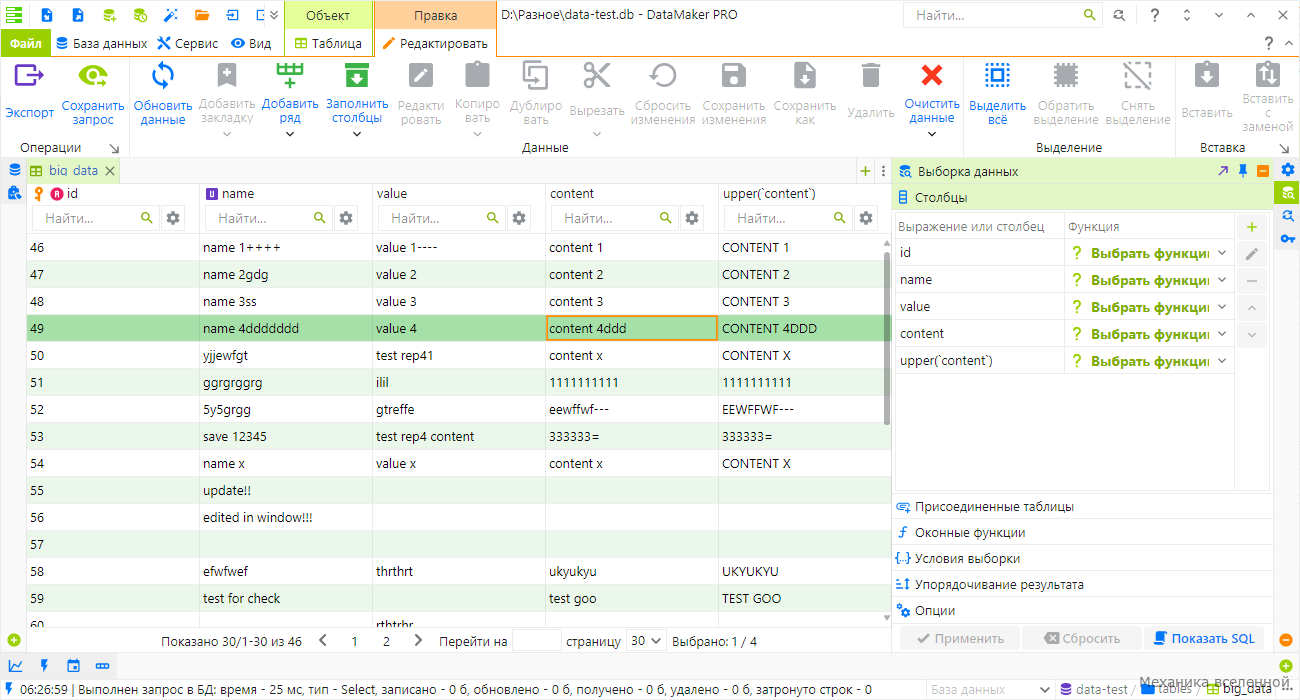Open the База данных menu
Viewport: 1300px width, 700px height.
101,43
